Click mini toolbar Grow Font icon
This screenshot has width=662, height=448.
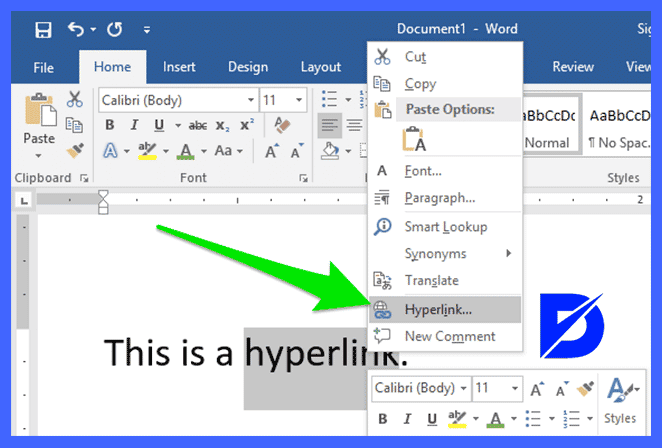coord(537,389)
